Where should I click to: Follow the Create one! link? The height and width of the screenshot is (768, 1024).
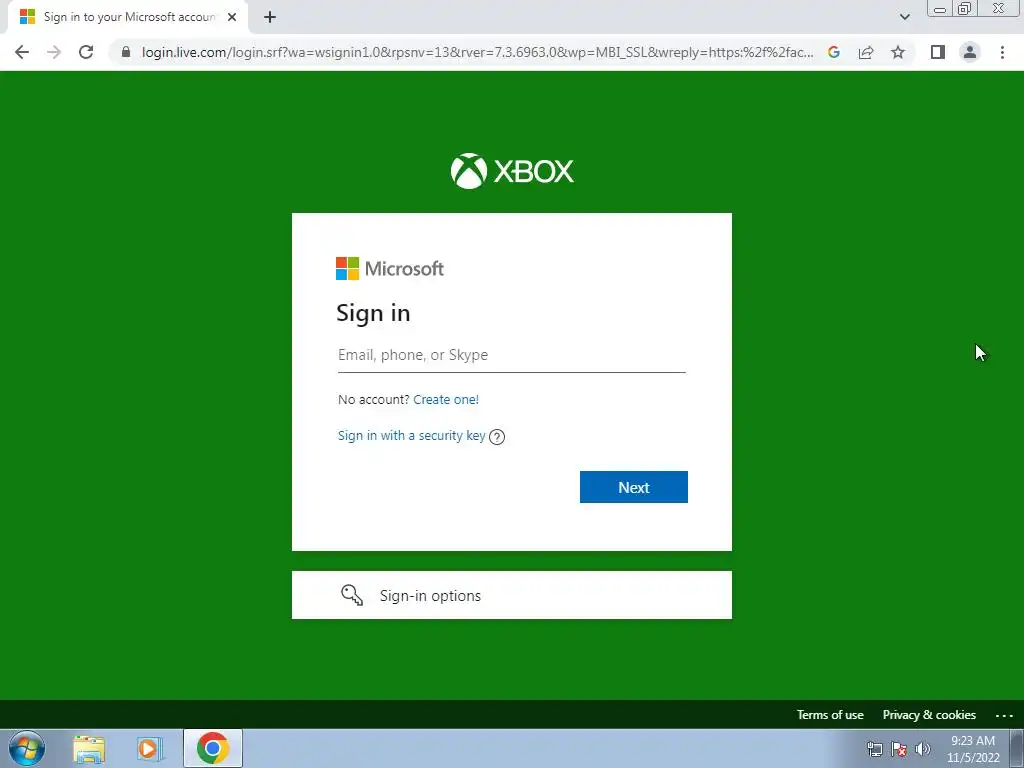click(446, 400)
